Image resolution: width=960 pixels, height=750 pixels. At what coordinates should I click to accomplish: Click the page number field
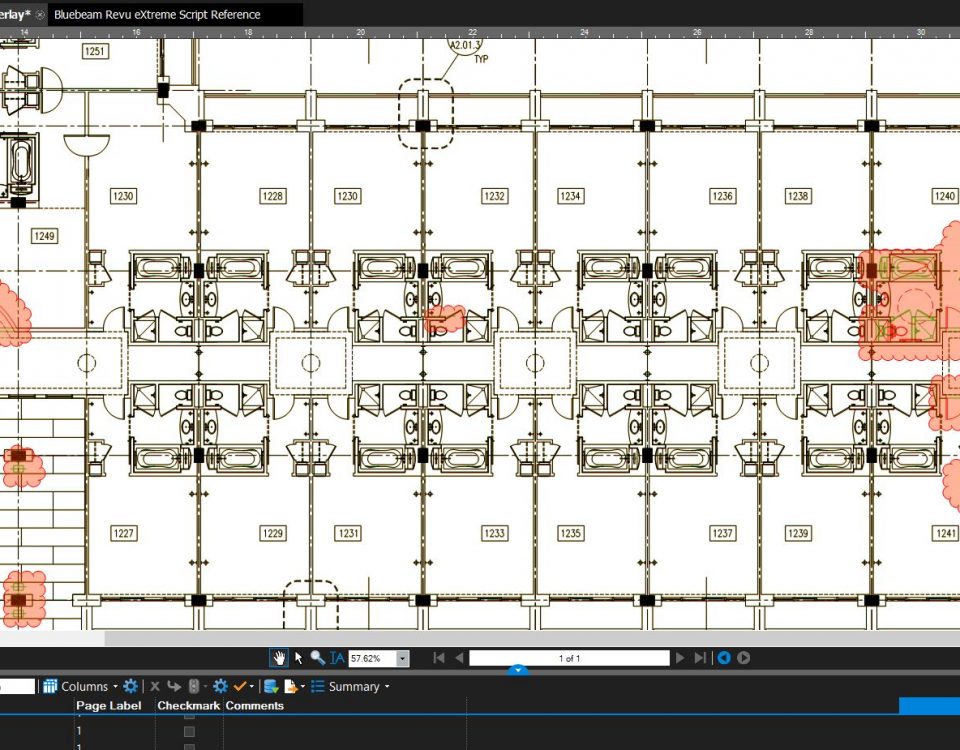569,658
